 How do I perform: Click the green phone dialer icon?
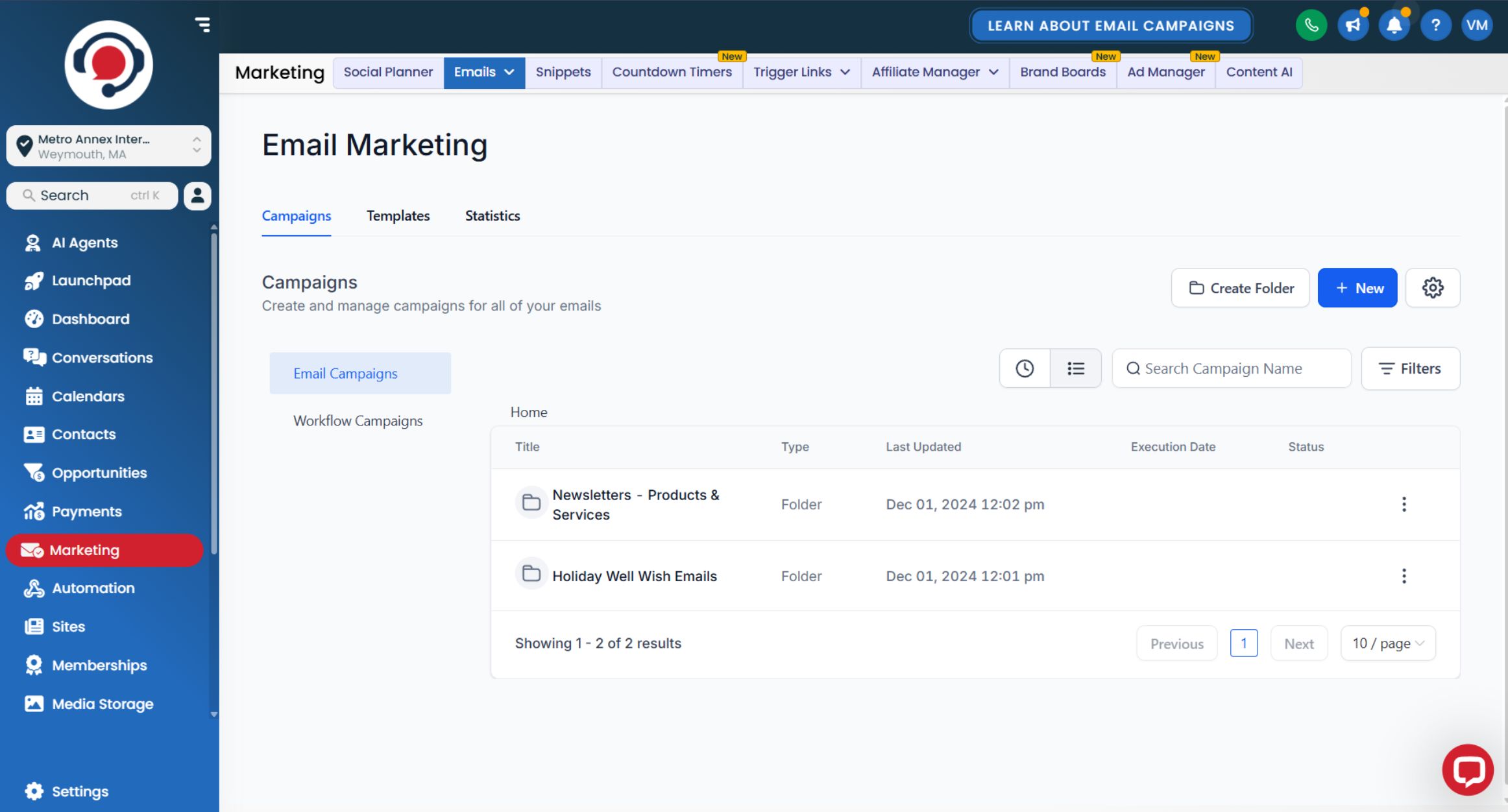(x=1311, y=26)
